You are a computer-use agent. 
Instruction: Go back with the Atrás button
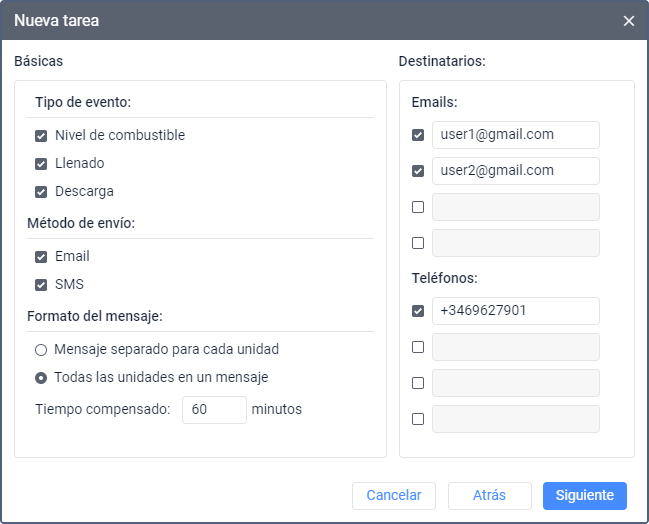(489, 496)
